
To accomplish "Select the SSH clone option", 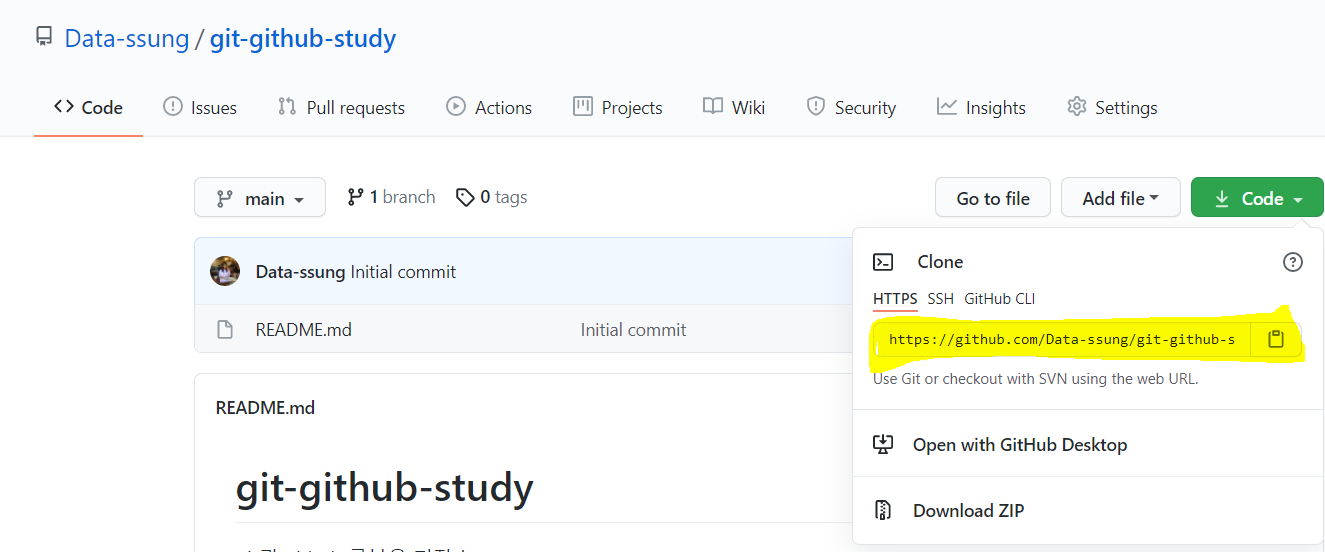I will coord(940,299).
